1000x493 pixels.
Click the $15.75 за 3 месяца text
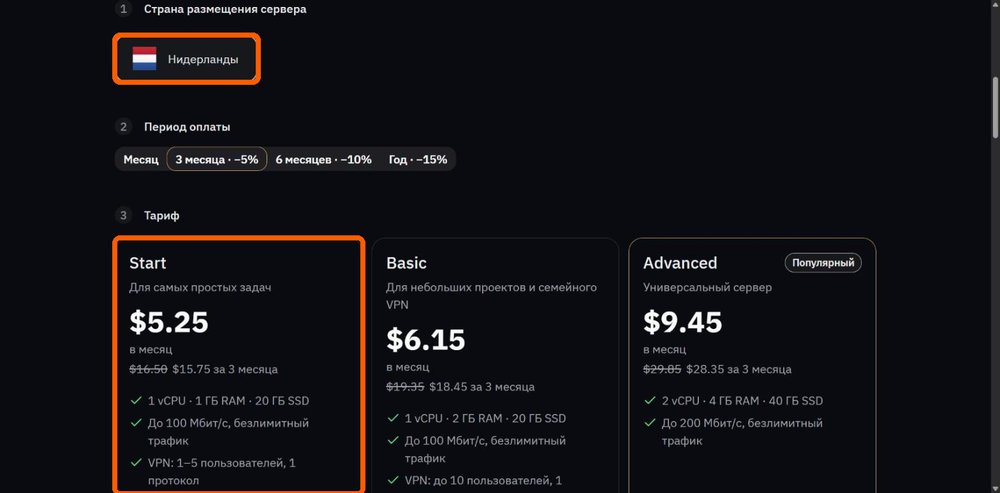pyautogui.click(x=225, y=369)
